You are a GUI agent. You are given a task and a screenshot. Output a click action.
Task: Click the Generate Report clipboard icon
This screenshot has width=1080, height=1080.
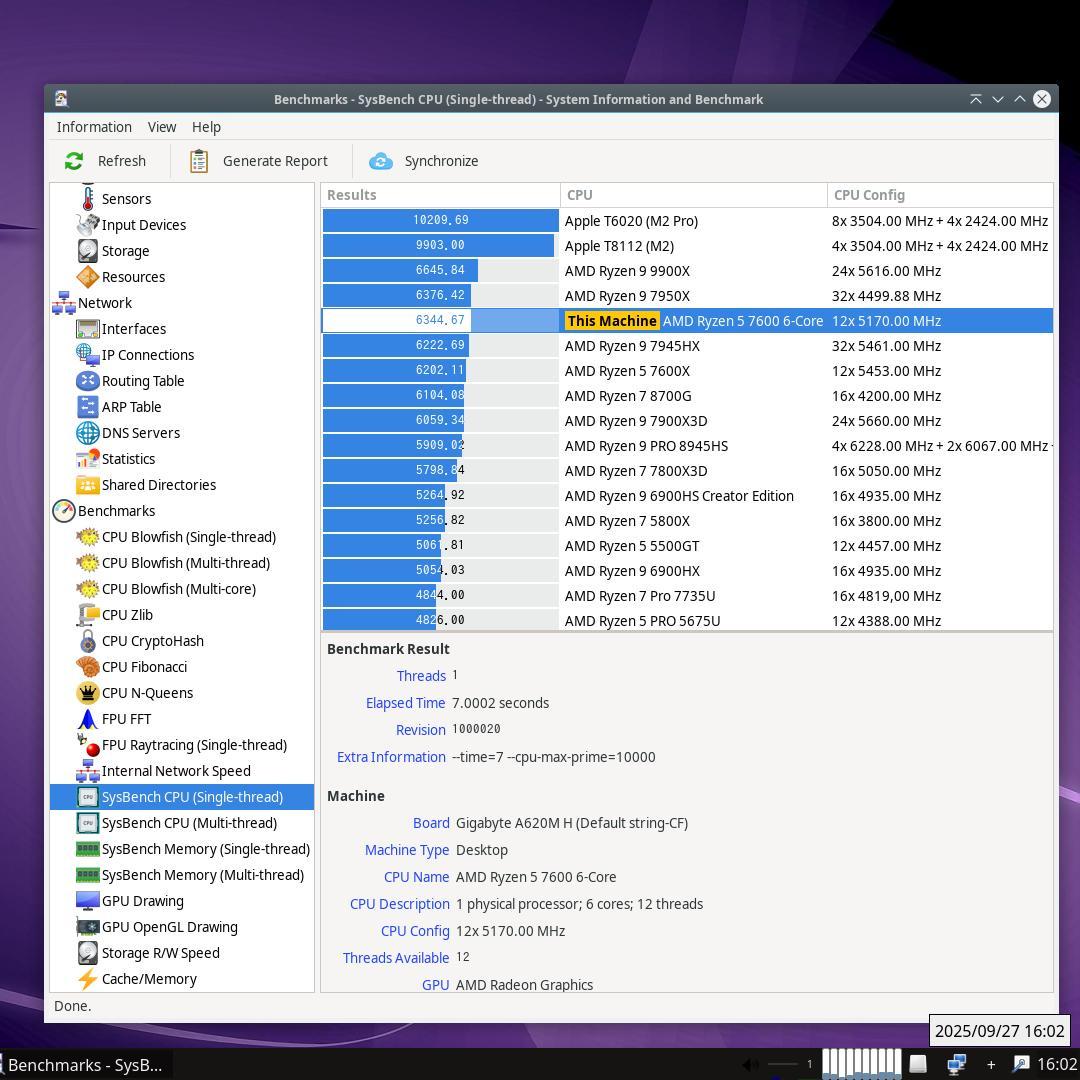pyautogui.click(x=199, y=161)
